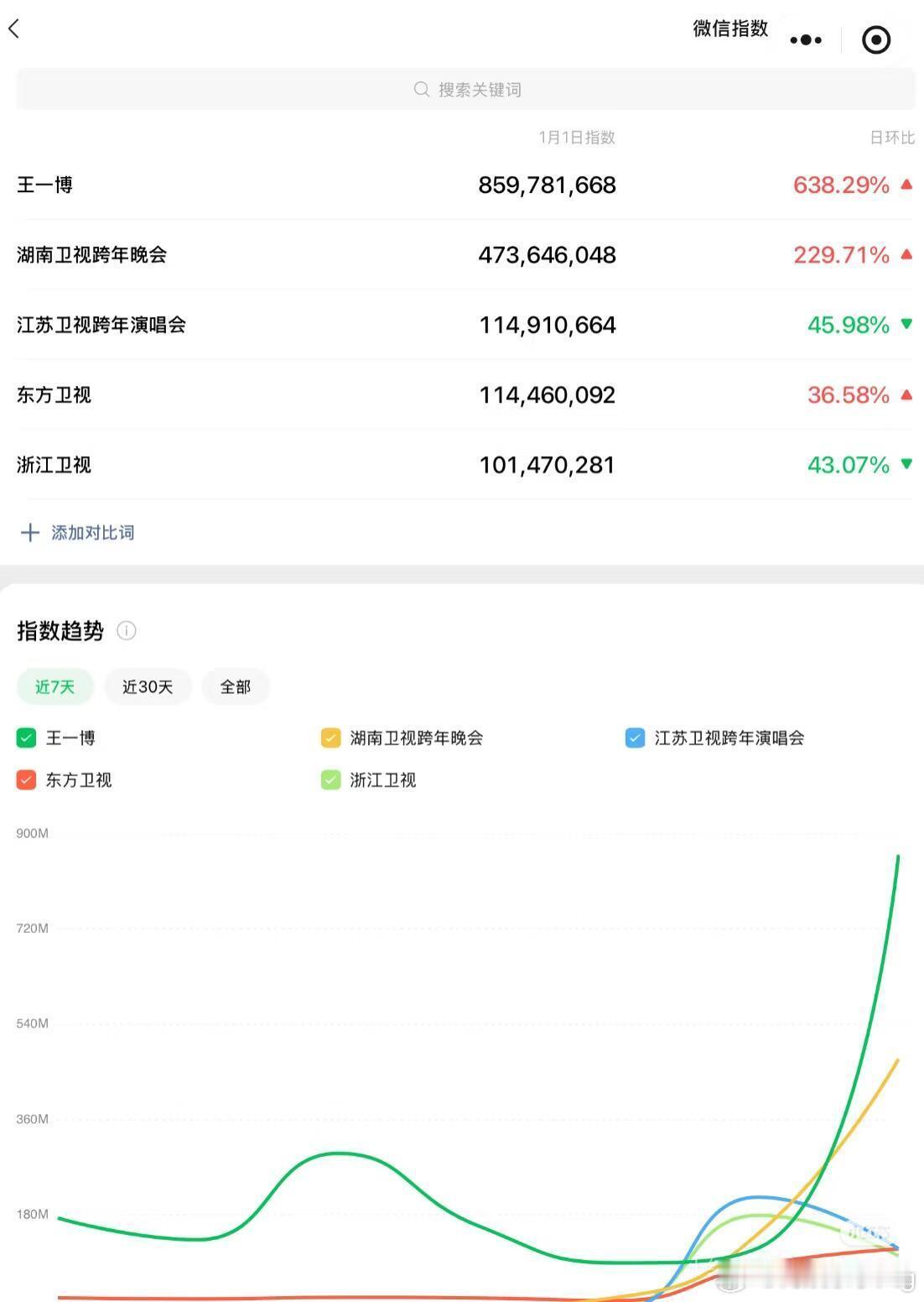Click the 1月1日指数 column header
The width and height of the screenshot is (924, 1302).
[577, 137]
